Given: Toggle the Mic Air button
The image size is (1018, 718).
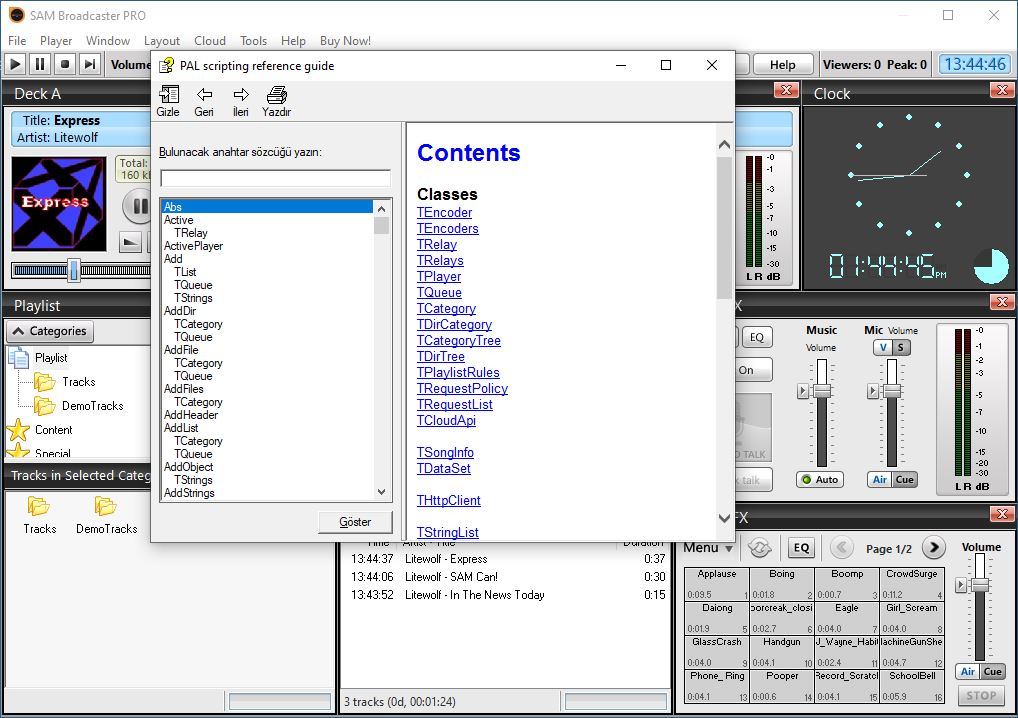Looking at the screenshot, I should coord(880,480).
